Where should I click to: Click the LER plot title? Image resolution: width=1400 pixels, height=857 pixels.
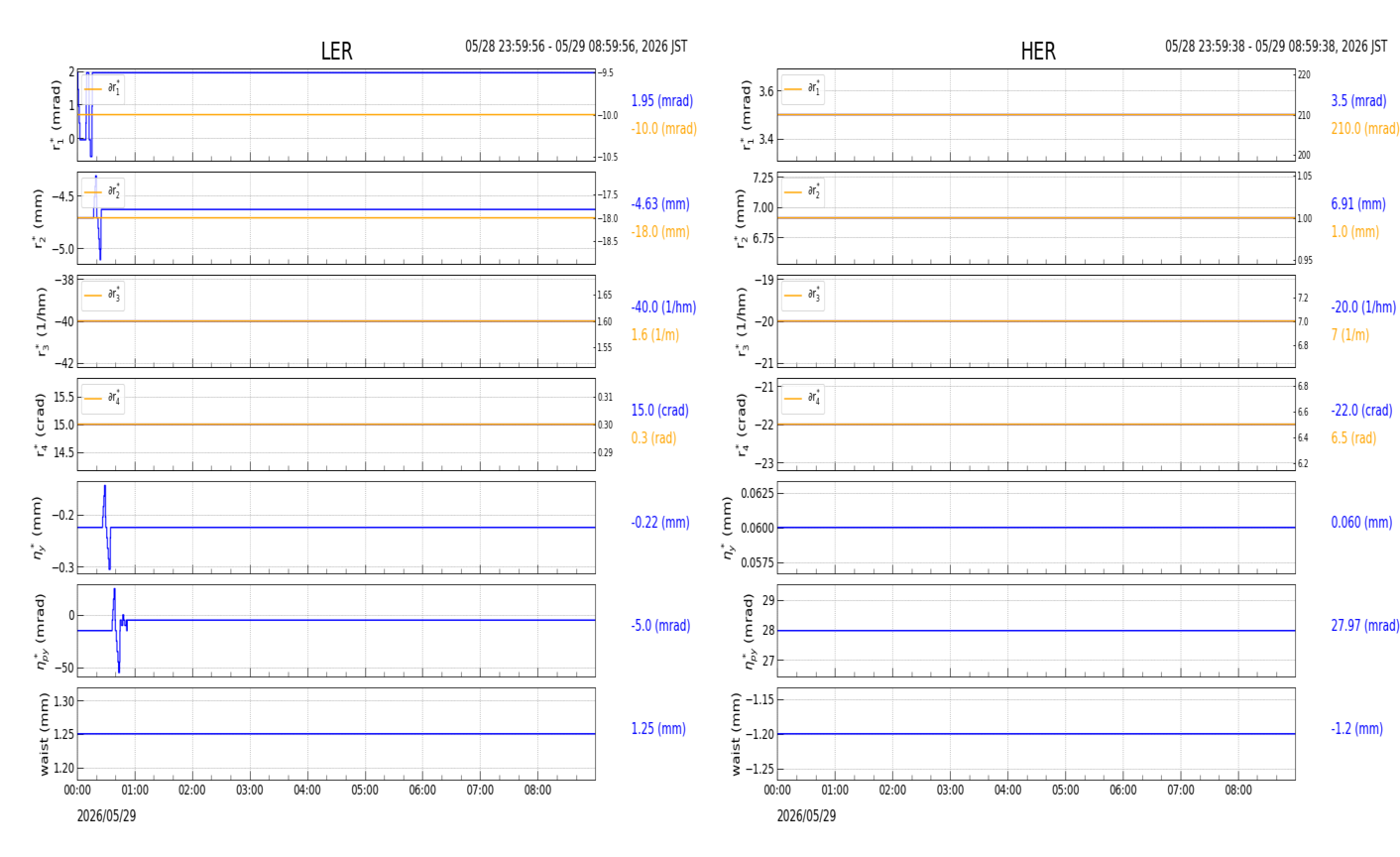point(336,52)
